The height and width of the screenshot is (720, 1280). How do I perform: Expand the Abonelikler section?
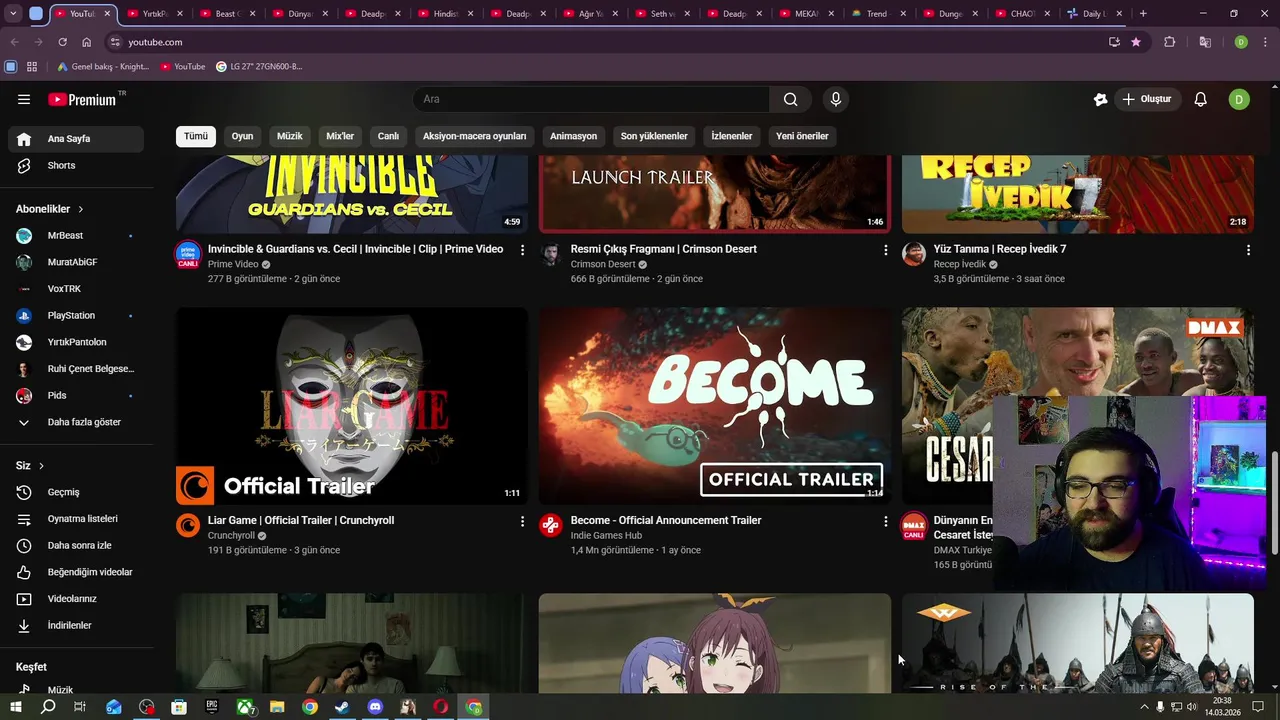tap(50, 209)
